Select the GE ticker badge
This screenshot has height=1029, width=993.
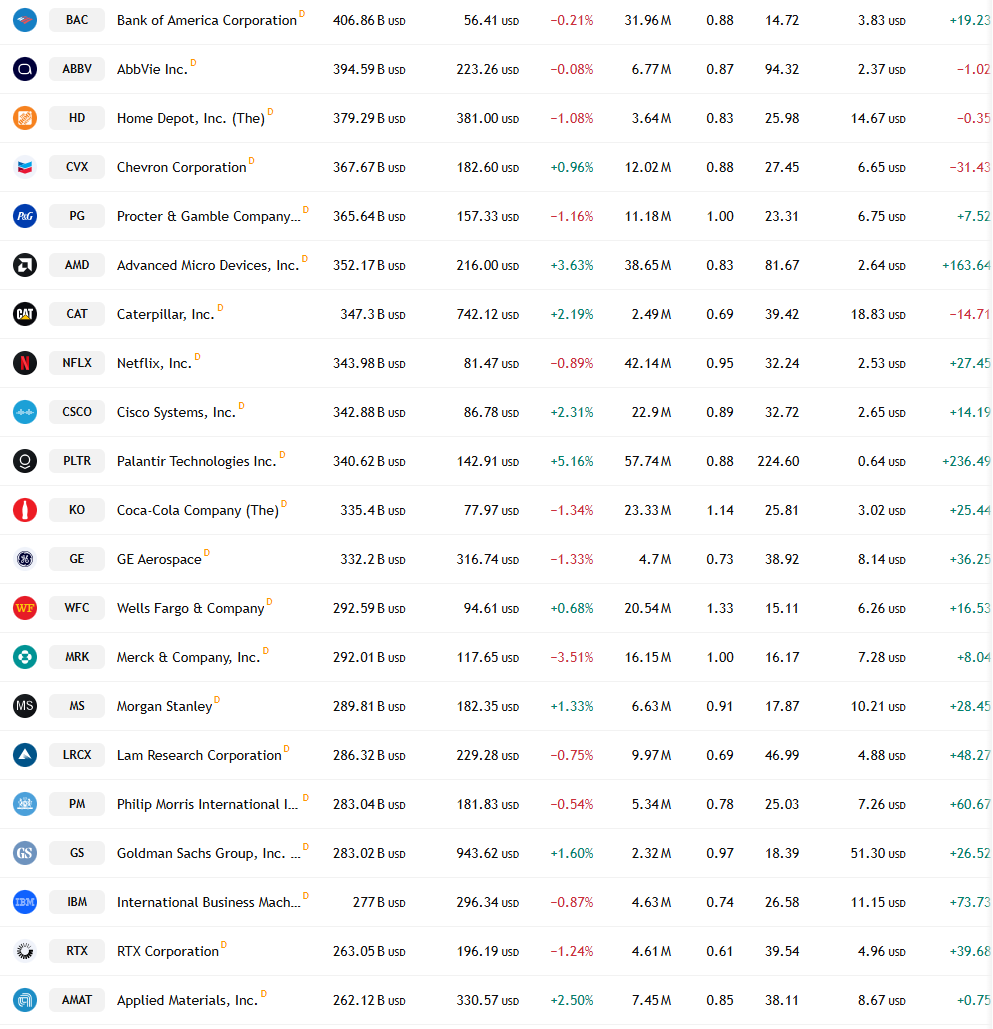77,559
